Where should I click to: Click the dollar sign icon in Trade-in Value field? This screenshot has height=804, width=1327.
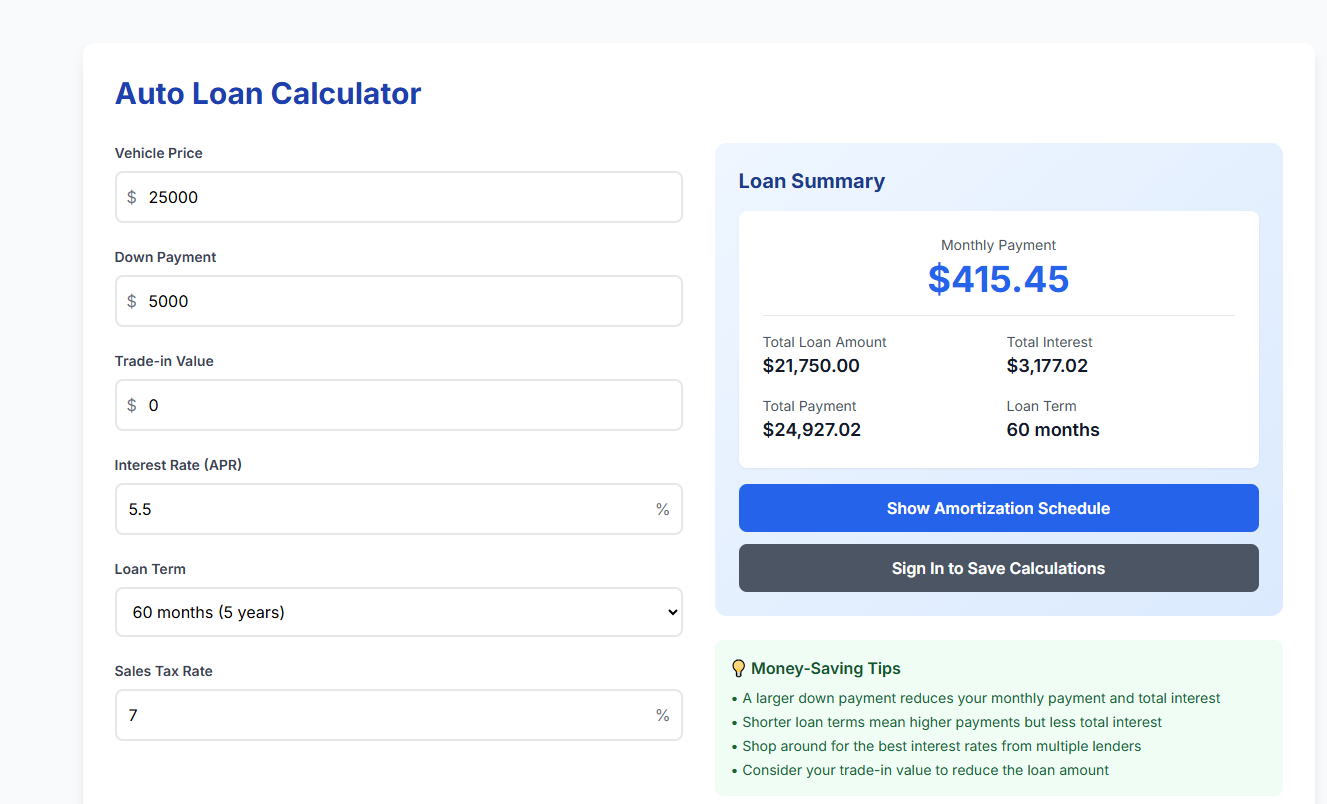[131, 405]
